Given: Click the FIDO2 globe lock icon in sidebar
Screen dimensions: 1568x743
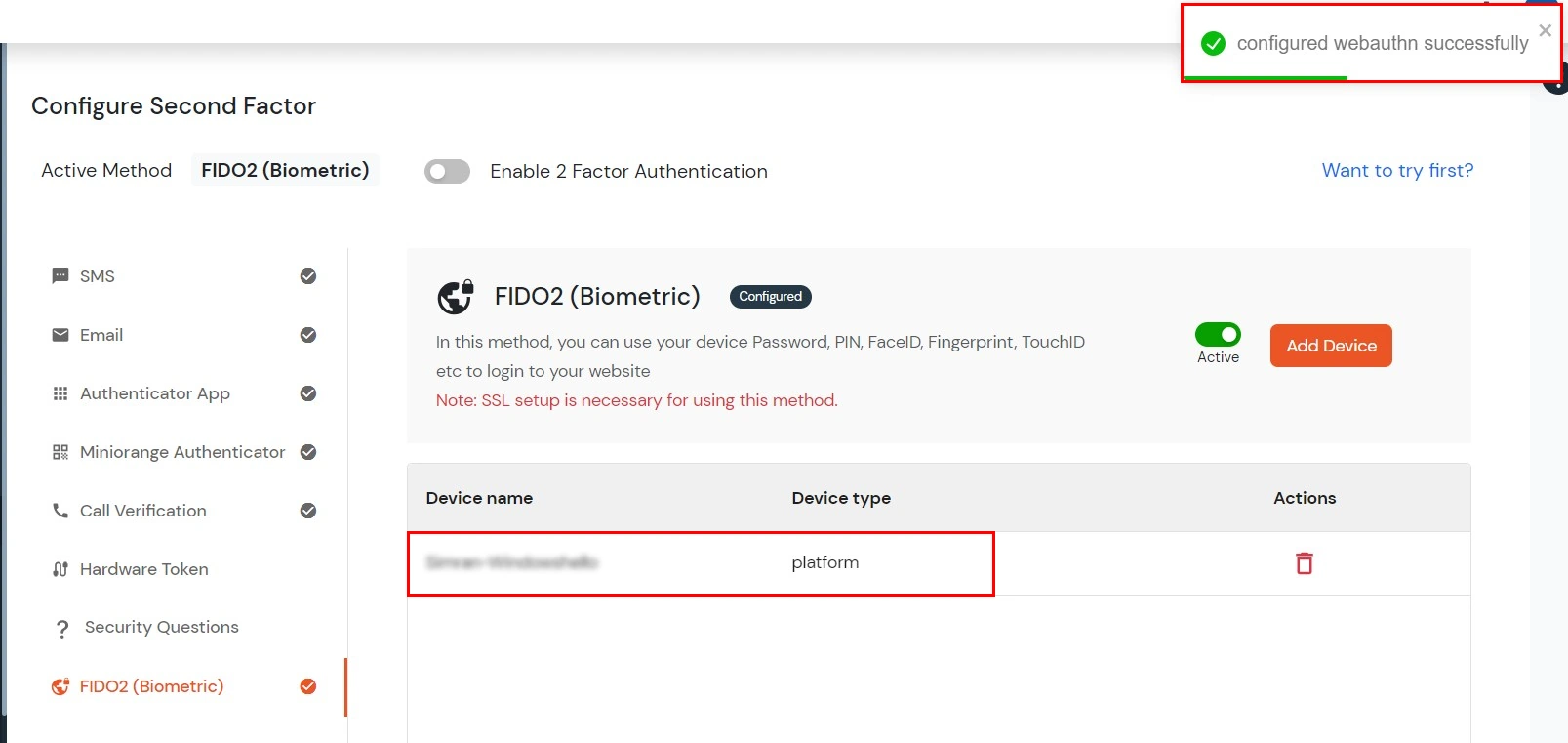Looking at the screenshot, I should pyautogui.click(x=60, y=686).
